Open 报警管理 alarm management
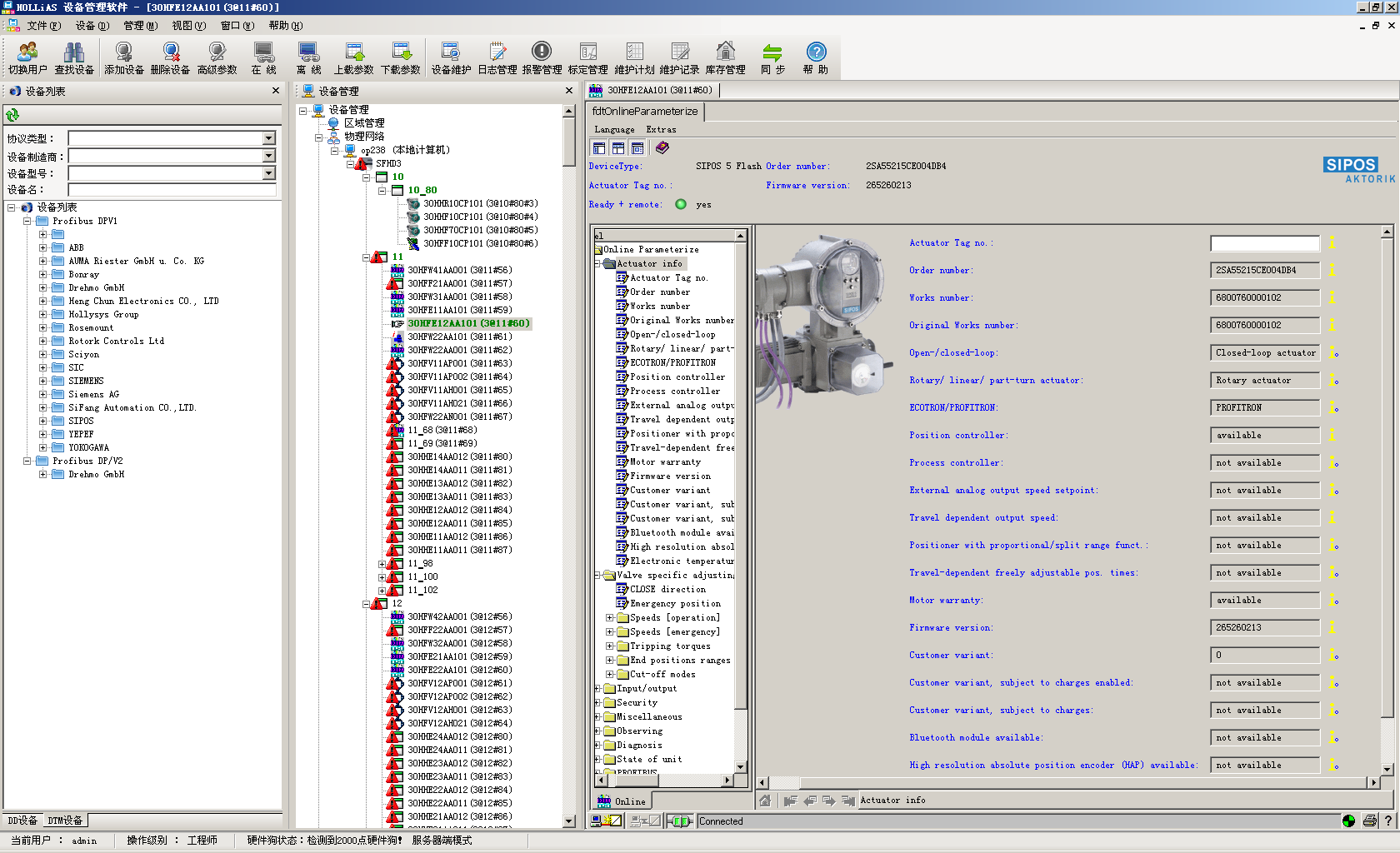Screen dimensions: 1400x853 542,58
